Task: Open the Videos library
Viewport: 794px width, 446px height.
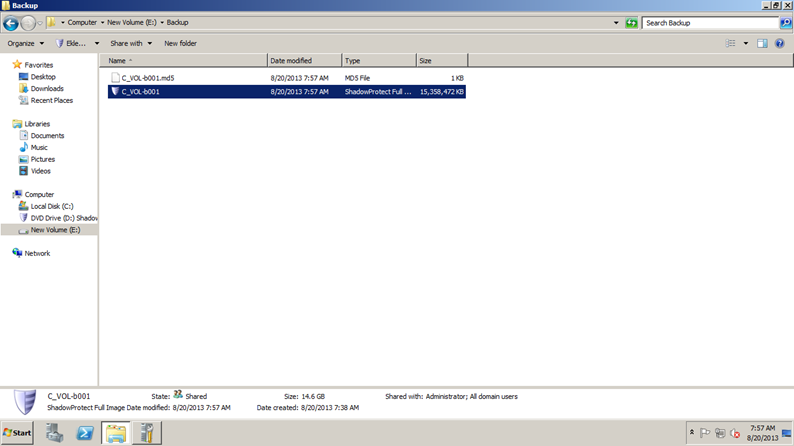Action: tap(41, 171)
